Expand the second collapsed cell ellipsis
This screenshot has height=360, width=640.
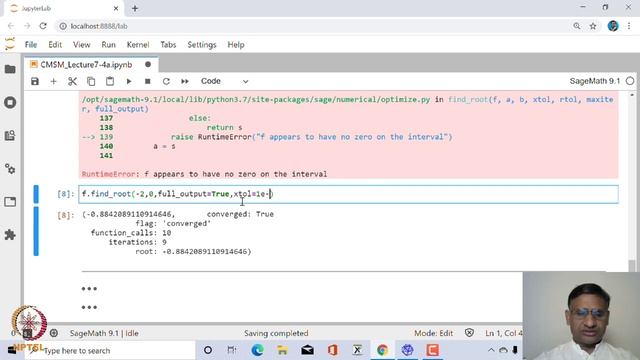(89, 307)
